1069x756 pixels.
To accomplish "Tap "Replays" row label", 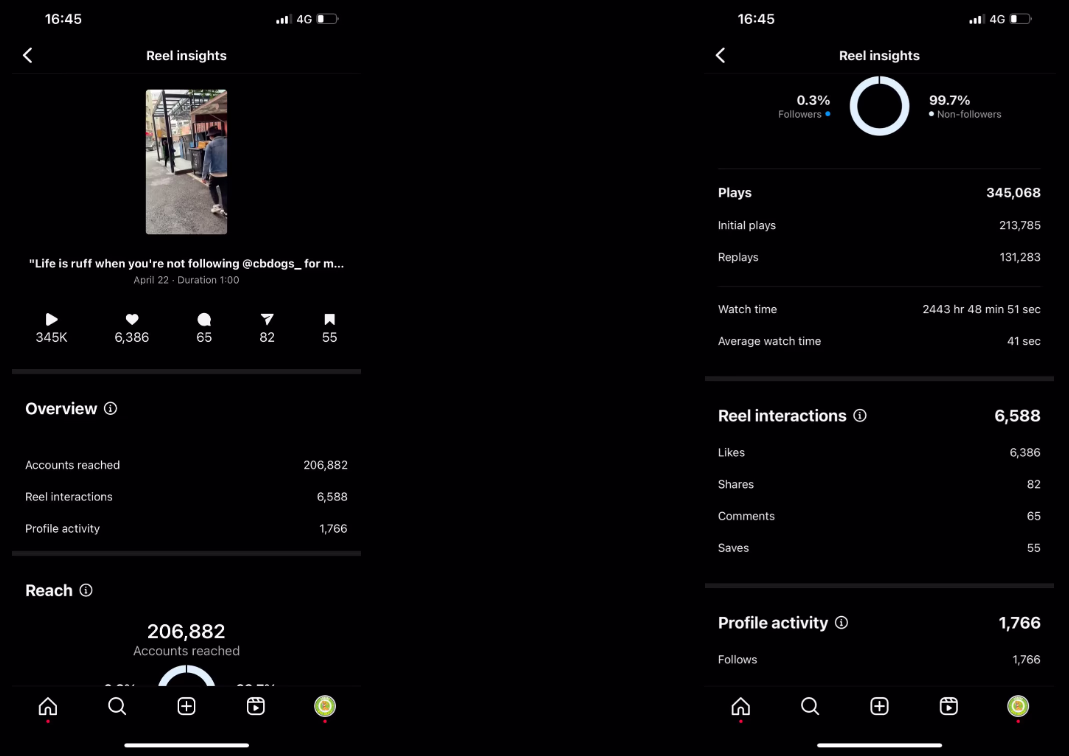I will (x=738, y=257).
